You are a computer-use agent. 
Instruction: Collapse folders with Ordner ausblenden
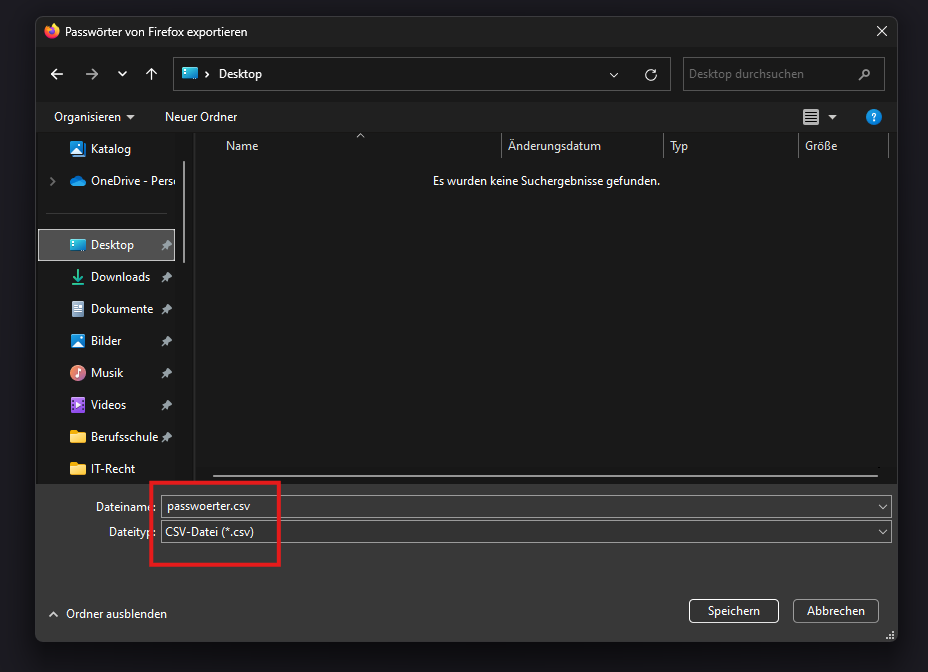tap(108, 614)
